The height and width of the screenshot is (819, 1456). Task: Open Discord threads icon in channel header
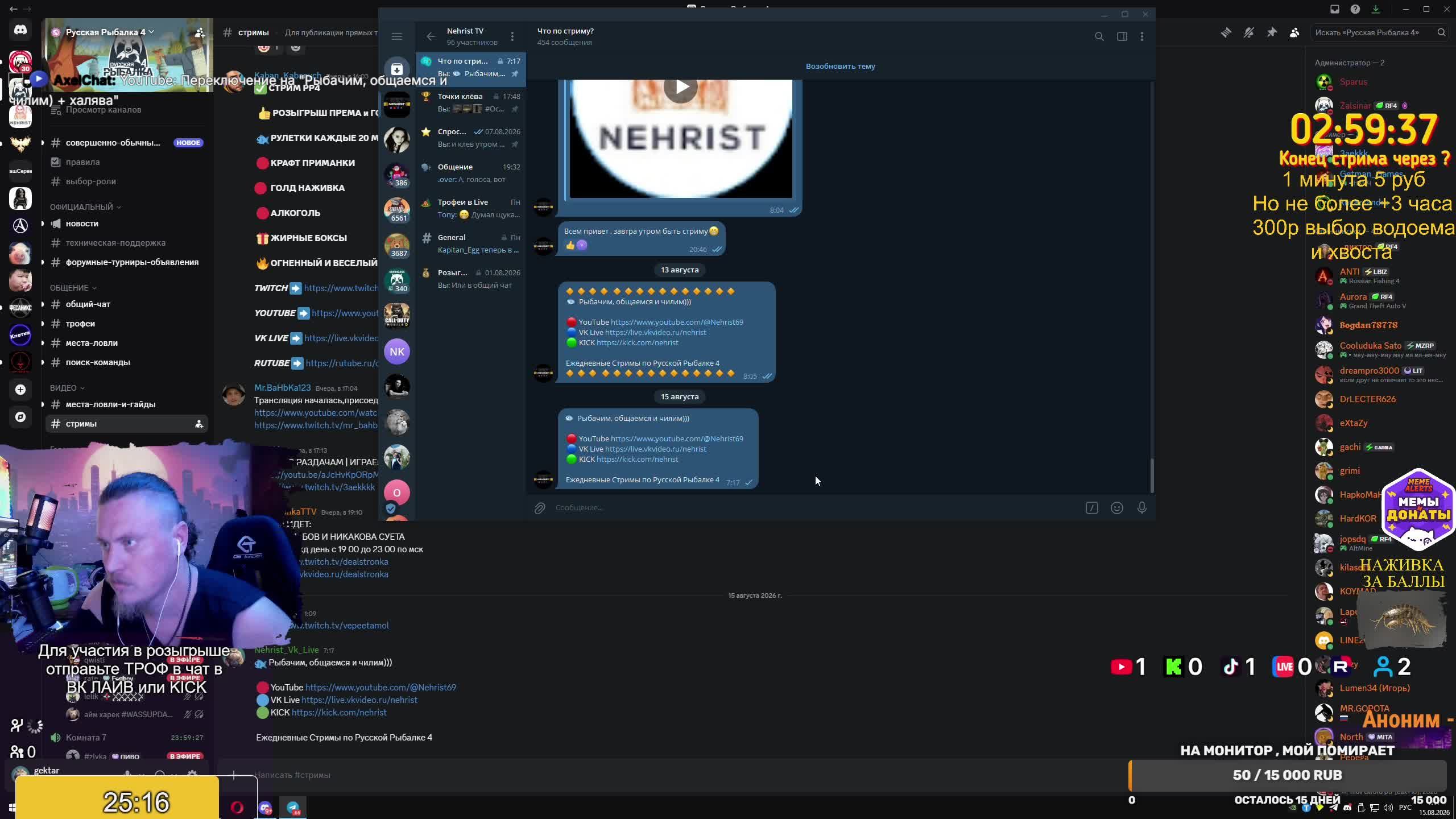(x=1226, y=32)
